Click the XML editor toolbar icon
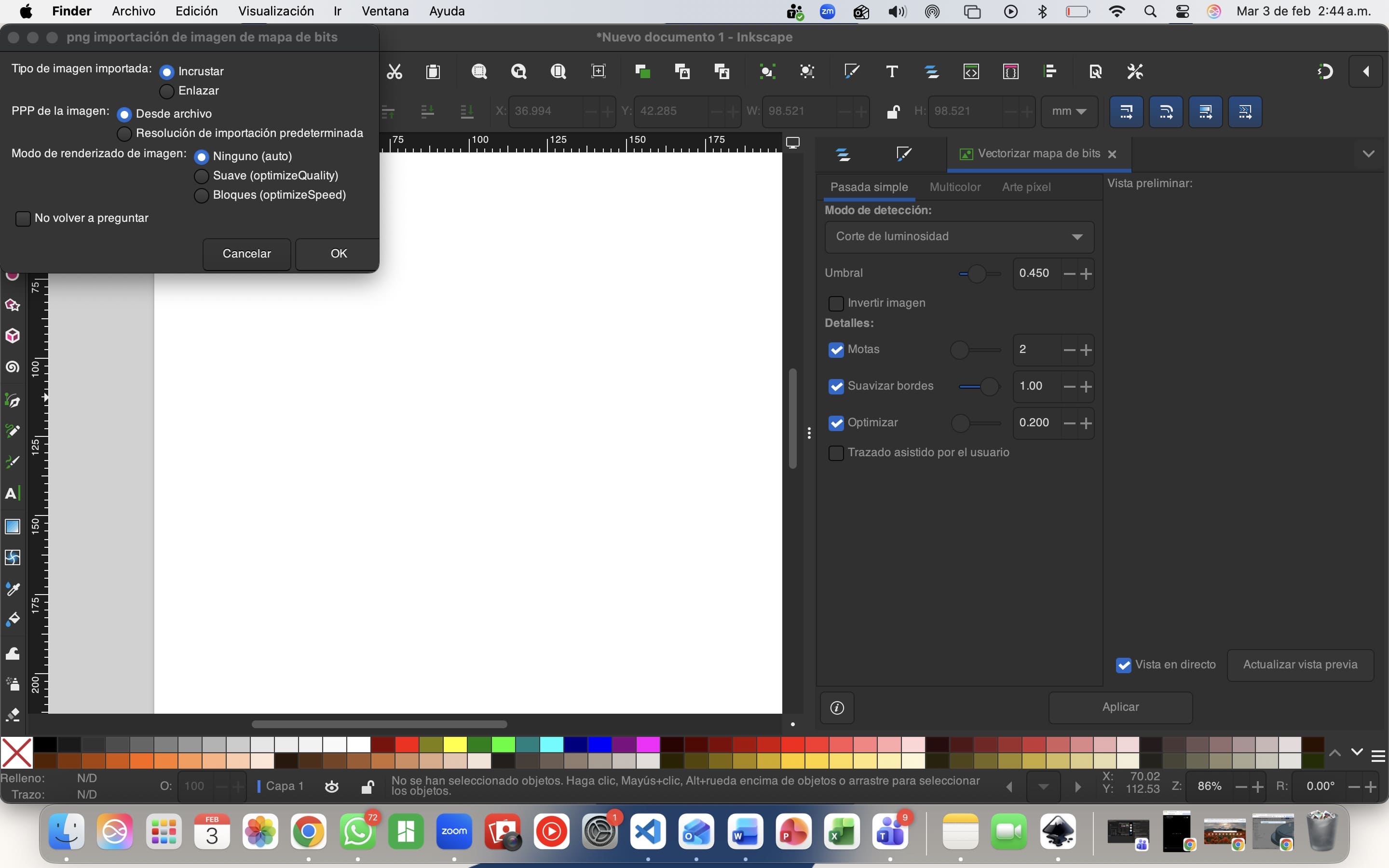 point(971,72)
